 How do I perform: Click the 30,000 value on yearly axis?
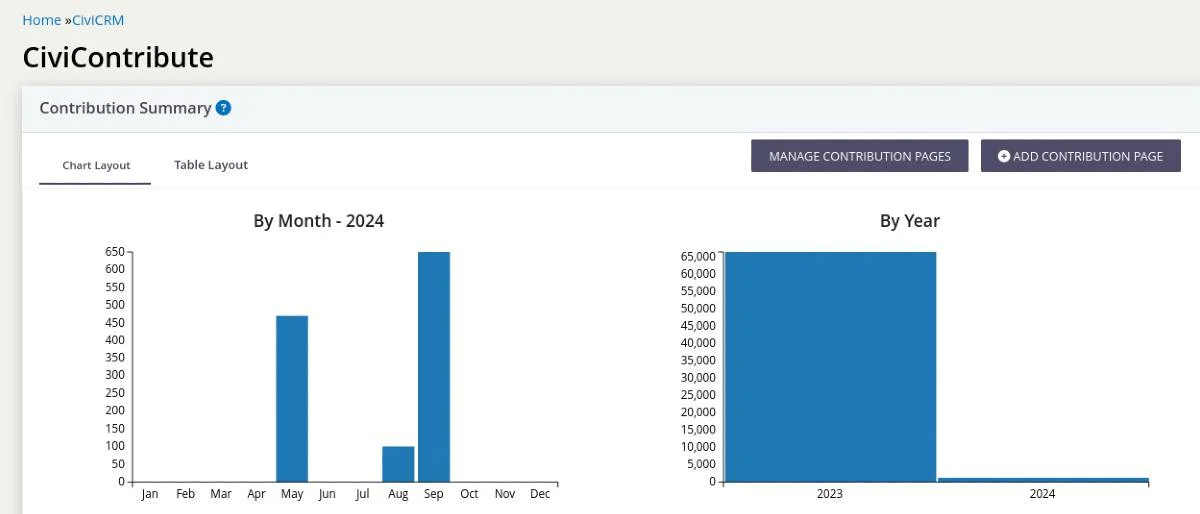tap(698, 378)
